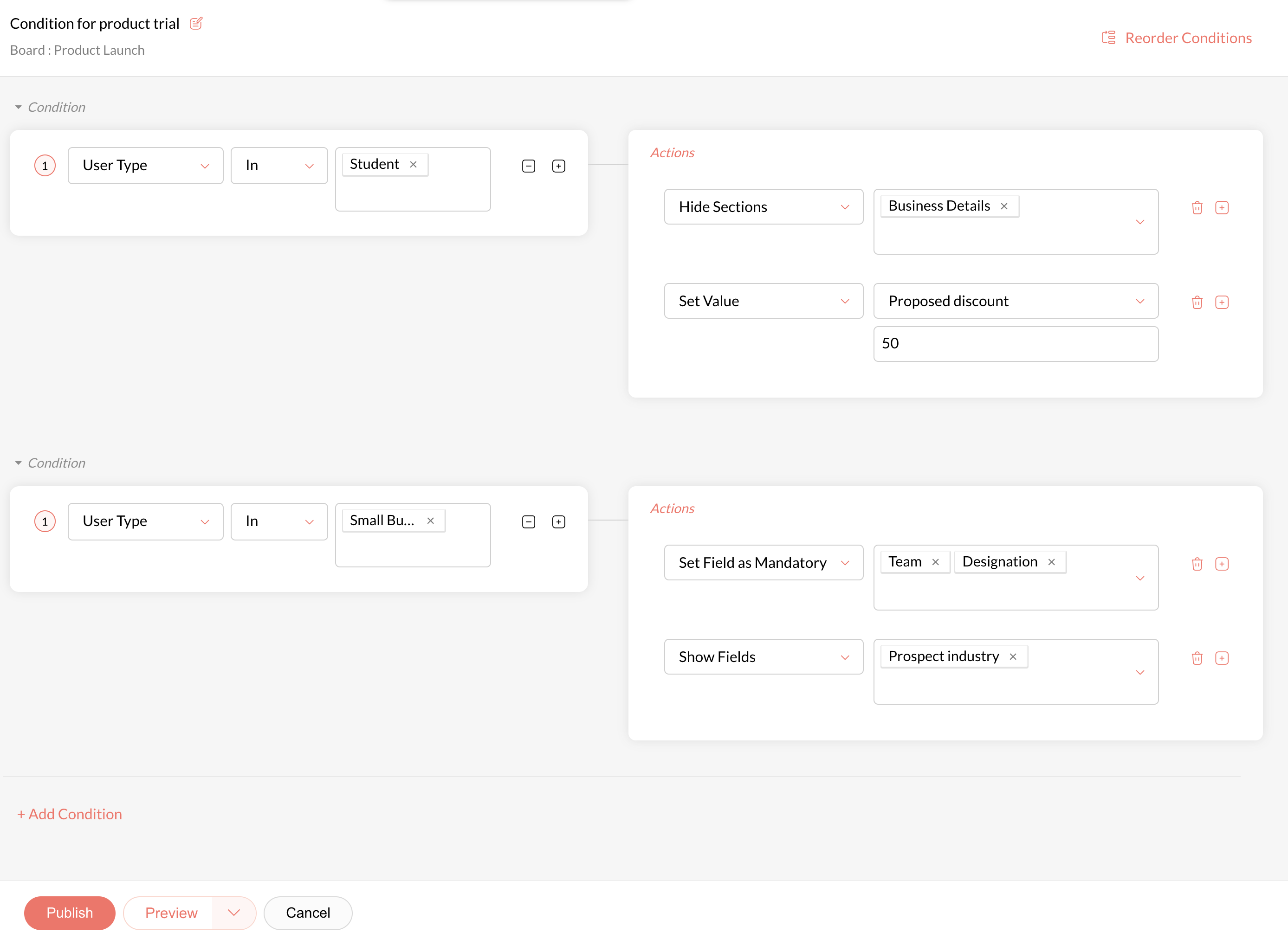Open the Preview options arrow
Screen dimensions: 1288x939
point(234,913)
